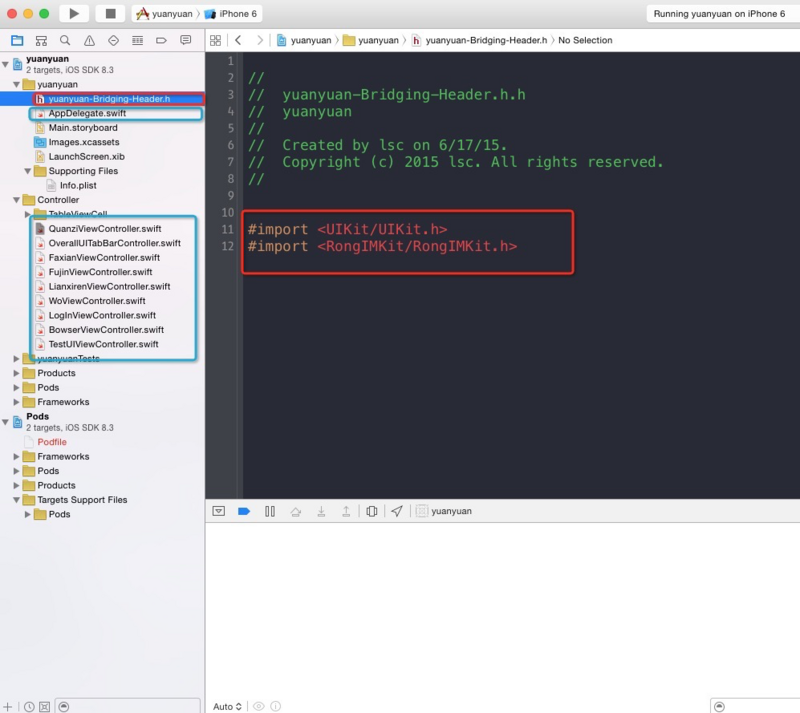This screenshot has width=800, height=713.
Task: Step into in debug bar
Action: tap(321, 511)
